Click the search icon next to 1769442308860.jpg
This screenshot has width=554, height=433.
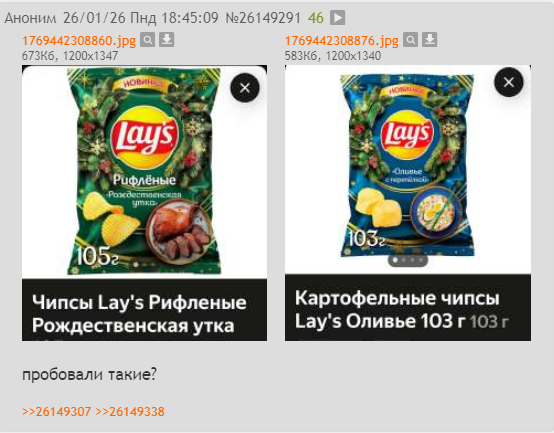tap(147, 40)
